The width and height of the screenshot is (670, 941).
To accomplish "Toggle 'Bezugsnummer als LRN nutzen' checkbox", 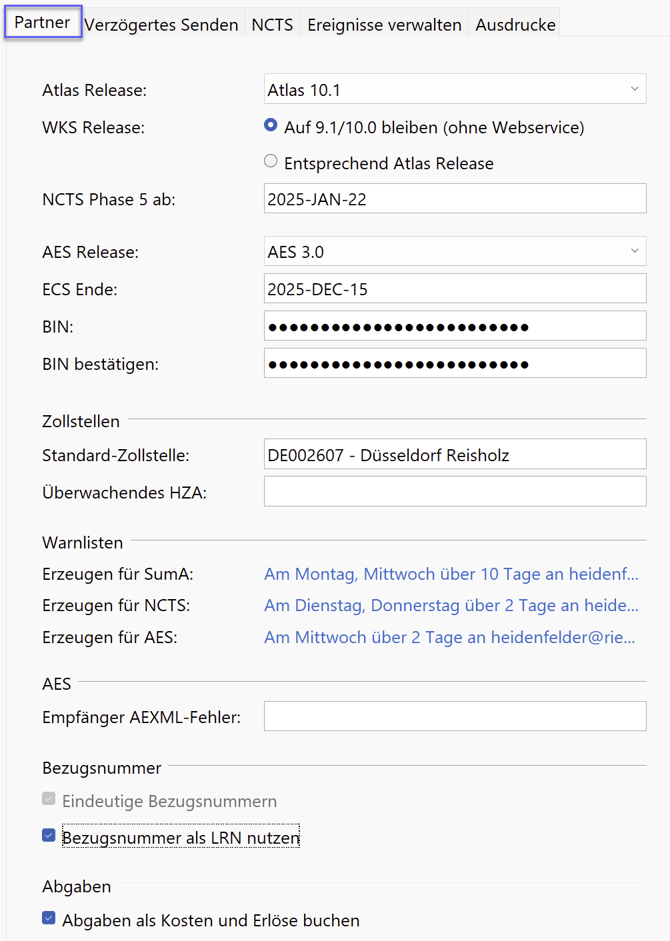I will tap(49, 836).
